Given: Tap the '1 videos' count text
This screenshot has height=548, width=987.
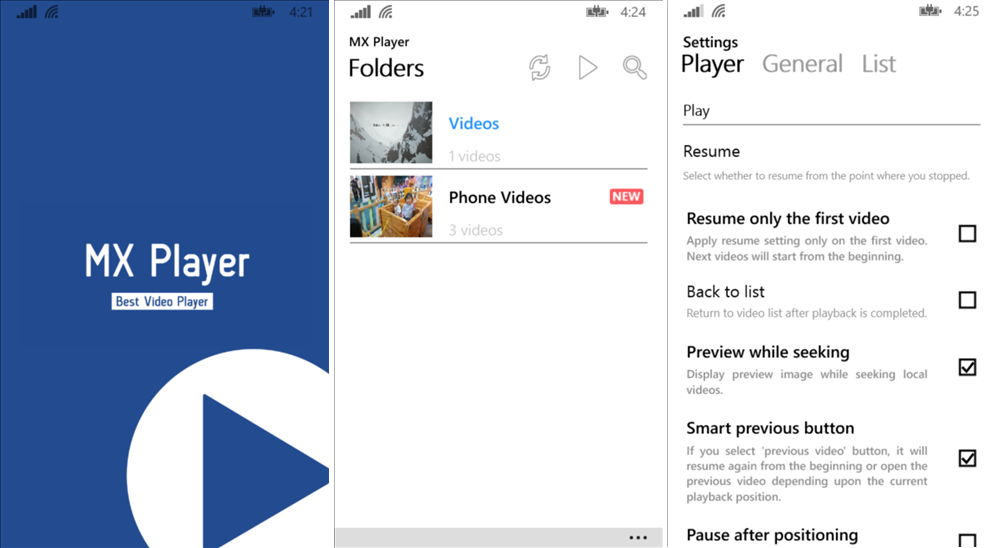Looking at the screenshot, I should click(x=475, y=156).
